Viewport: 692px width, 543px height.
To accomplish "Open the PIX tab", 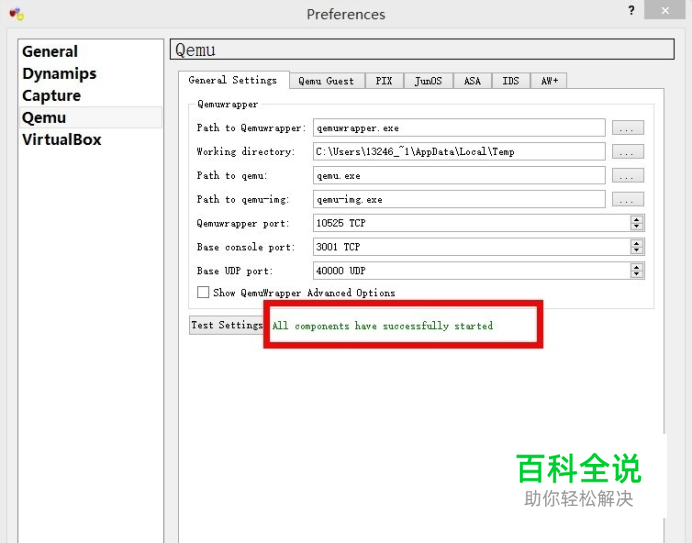I will click(384, 81).
